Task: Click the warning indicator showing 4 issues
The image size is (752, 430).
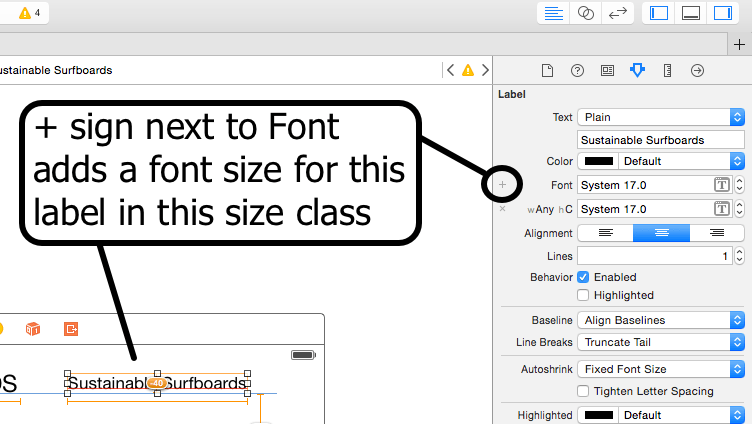Action: pyautogui.click(x=30, y=13)
